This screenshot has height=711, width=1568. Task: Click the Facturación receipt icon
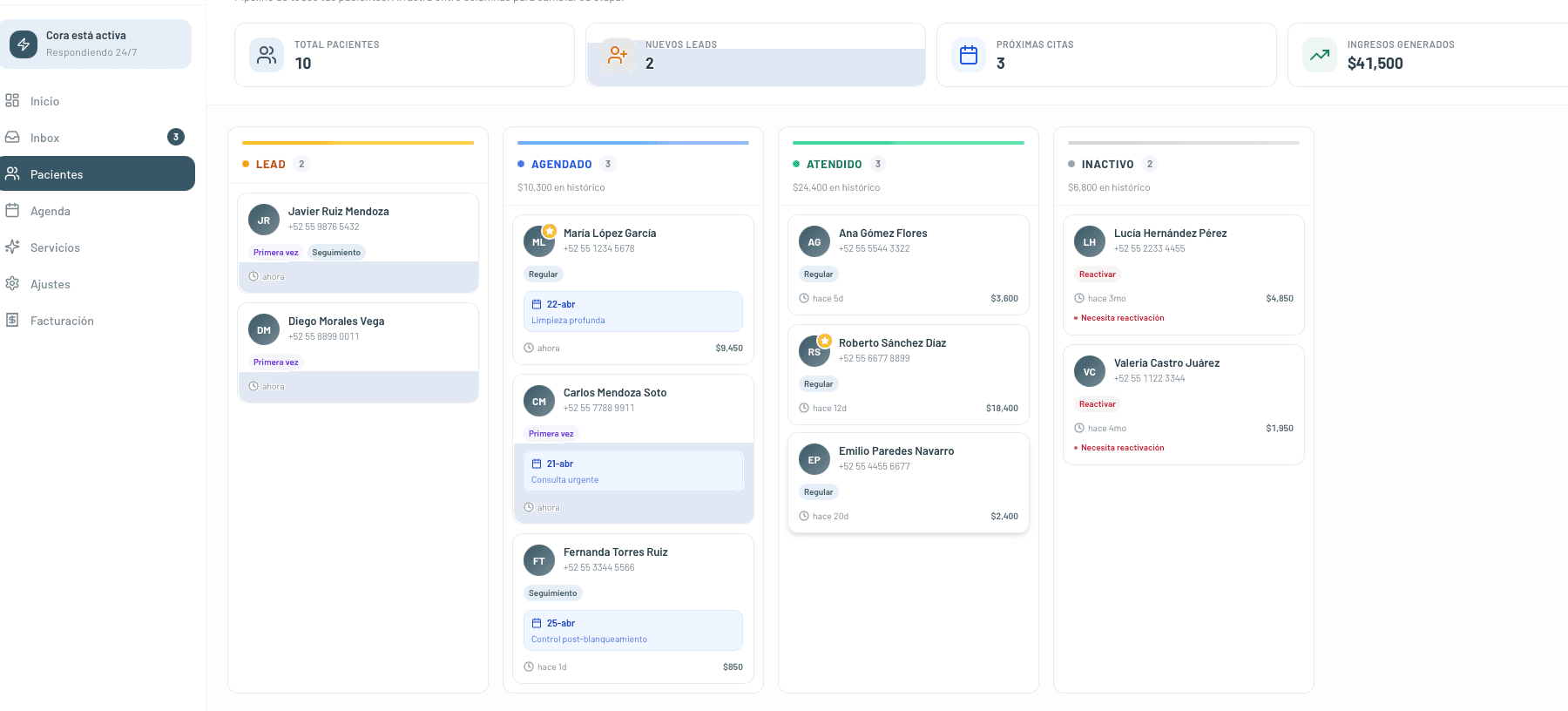click(12, 320)
